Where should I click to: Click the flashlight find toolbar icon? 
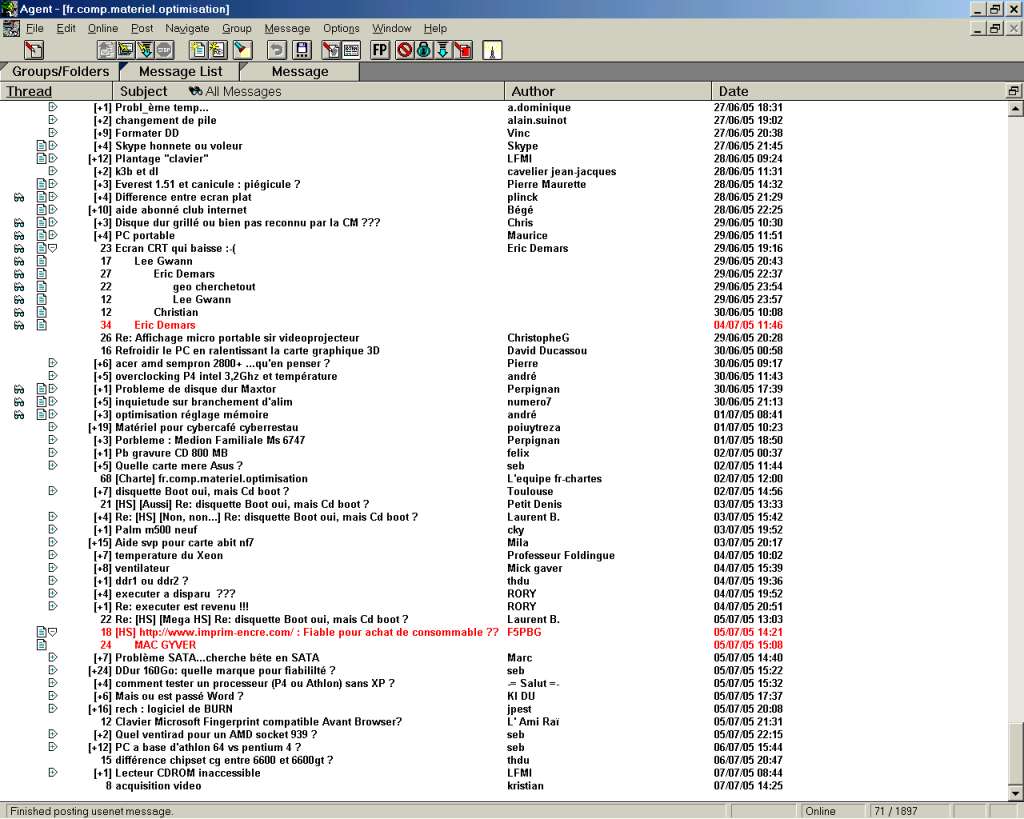(x=243, y=50)
